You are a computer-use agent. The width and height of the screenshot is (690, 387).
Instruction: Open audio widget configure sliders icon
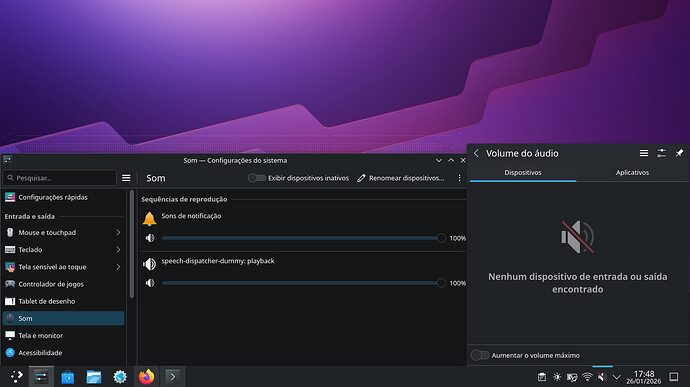(661, 153)
